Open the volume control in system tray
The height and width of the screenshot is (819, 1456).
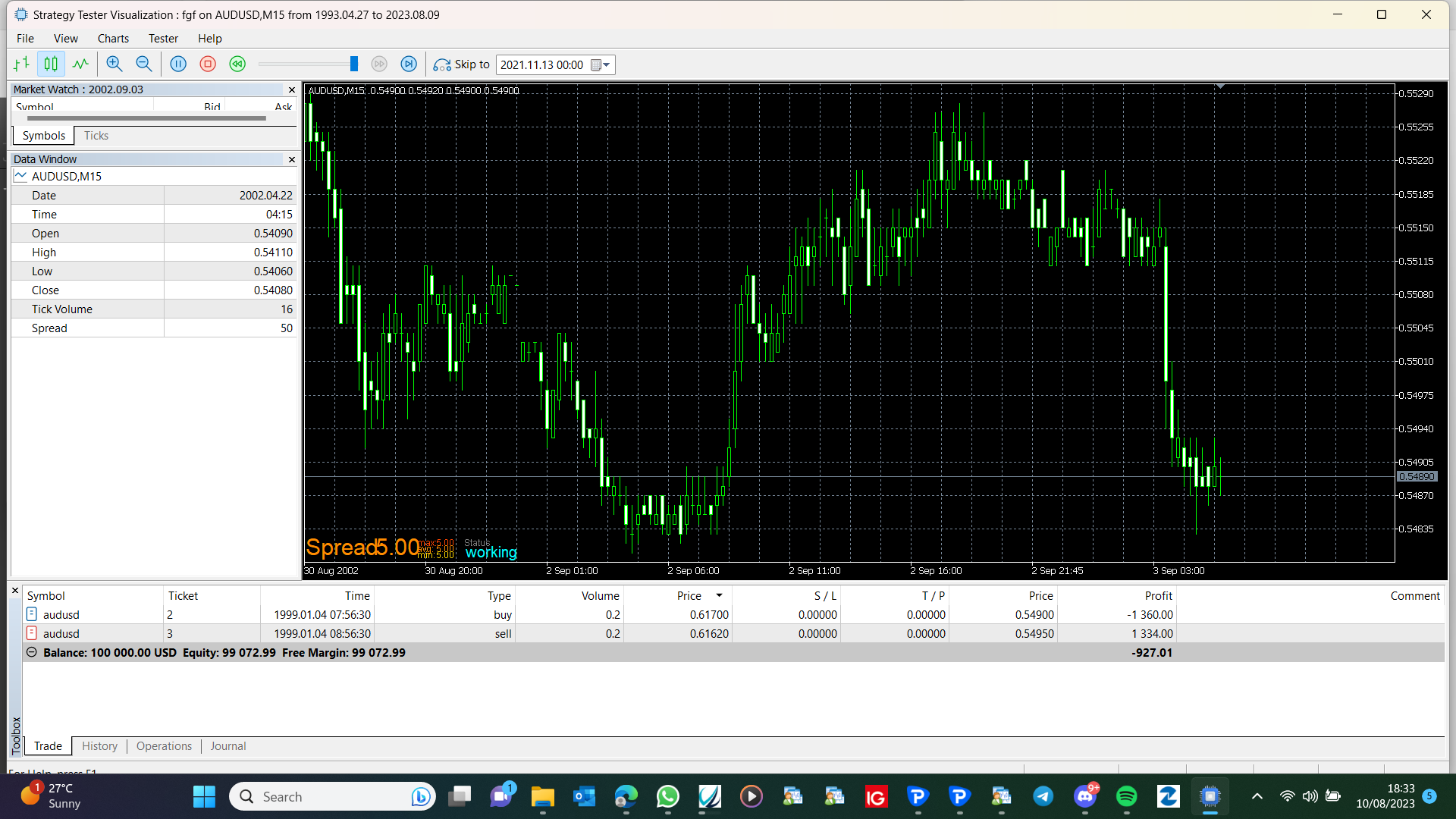point(1310,796)
